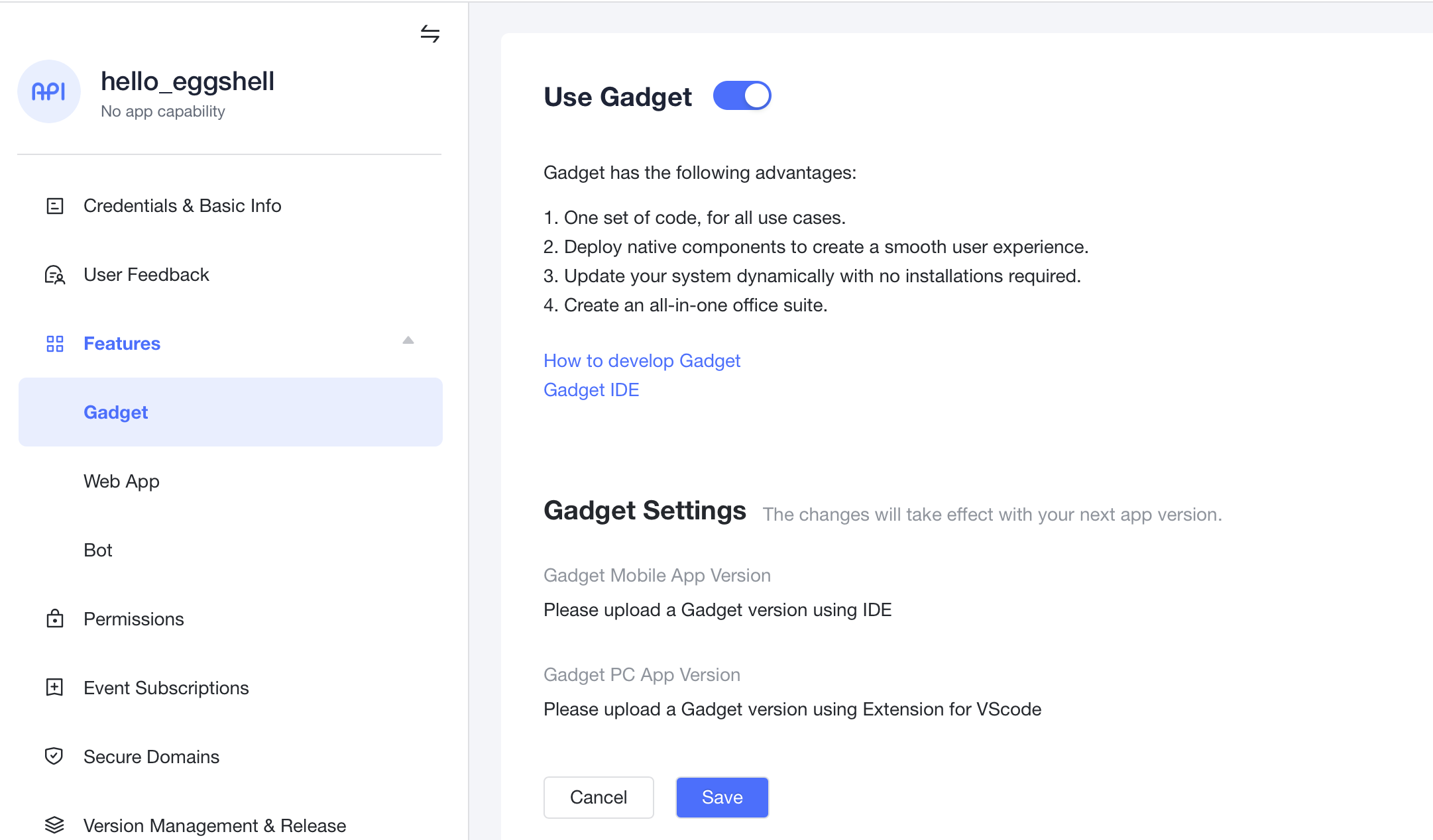The height and width of the screenshot is (840, 1433).
Task: Select Gadget in the sidebar
Action: [116, 412]
